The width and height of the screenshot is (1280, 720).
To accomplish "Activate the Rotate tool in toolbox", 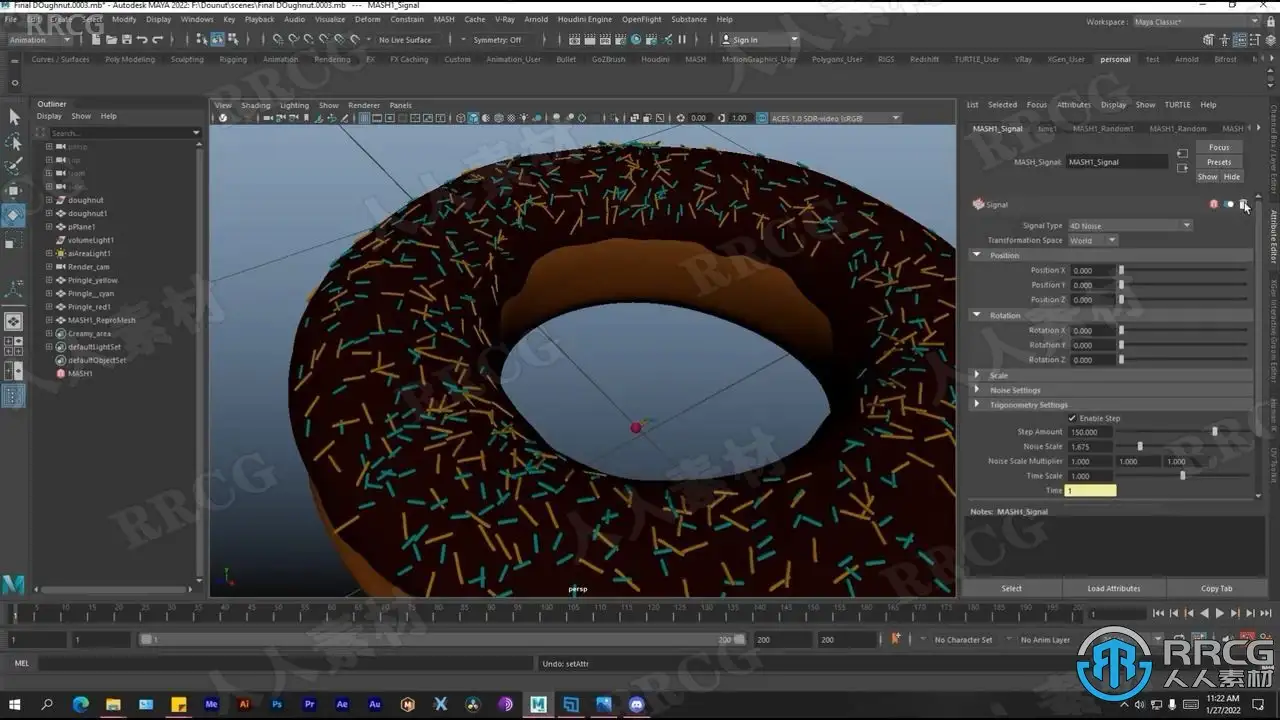I will point(14,215).
